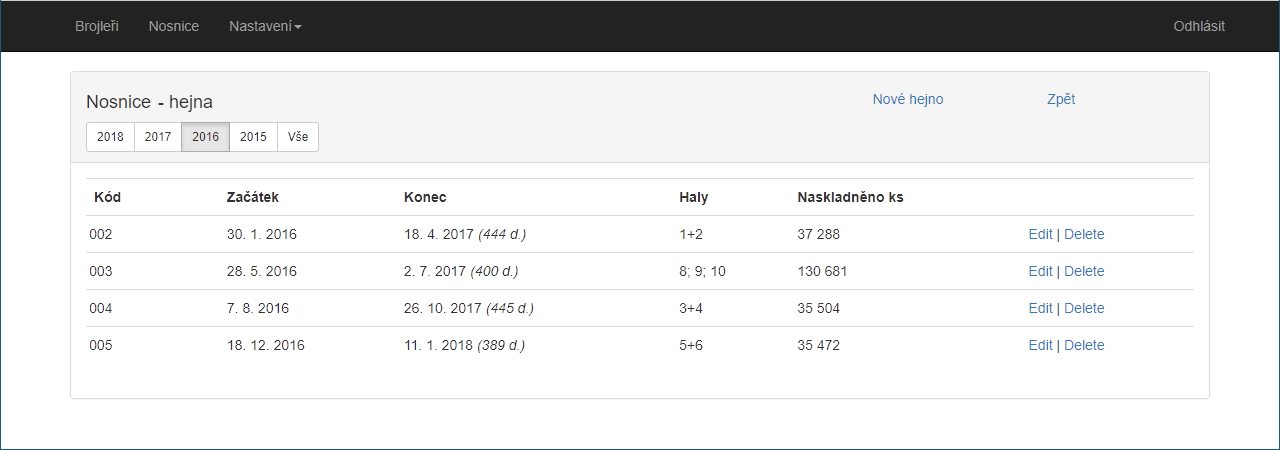
Task: Create a new flock via Nové hejno
Action: (x=908, y=99)
